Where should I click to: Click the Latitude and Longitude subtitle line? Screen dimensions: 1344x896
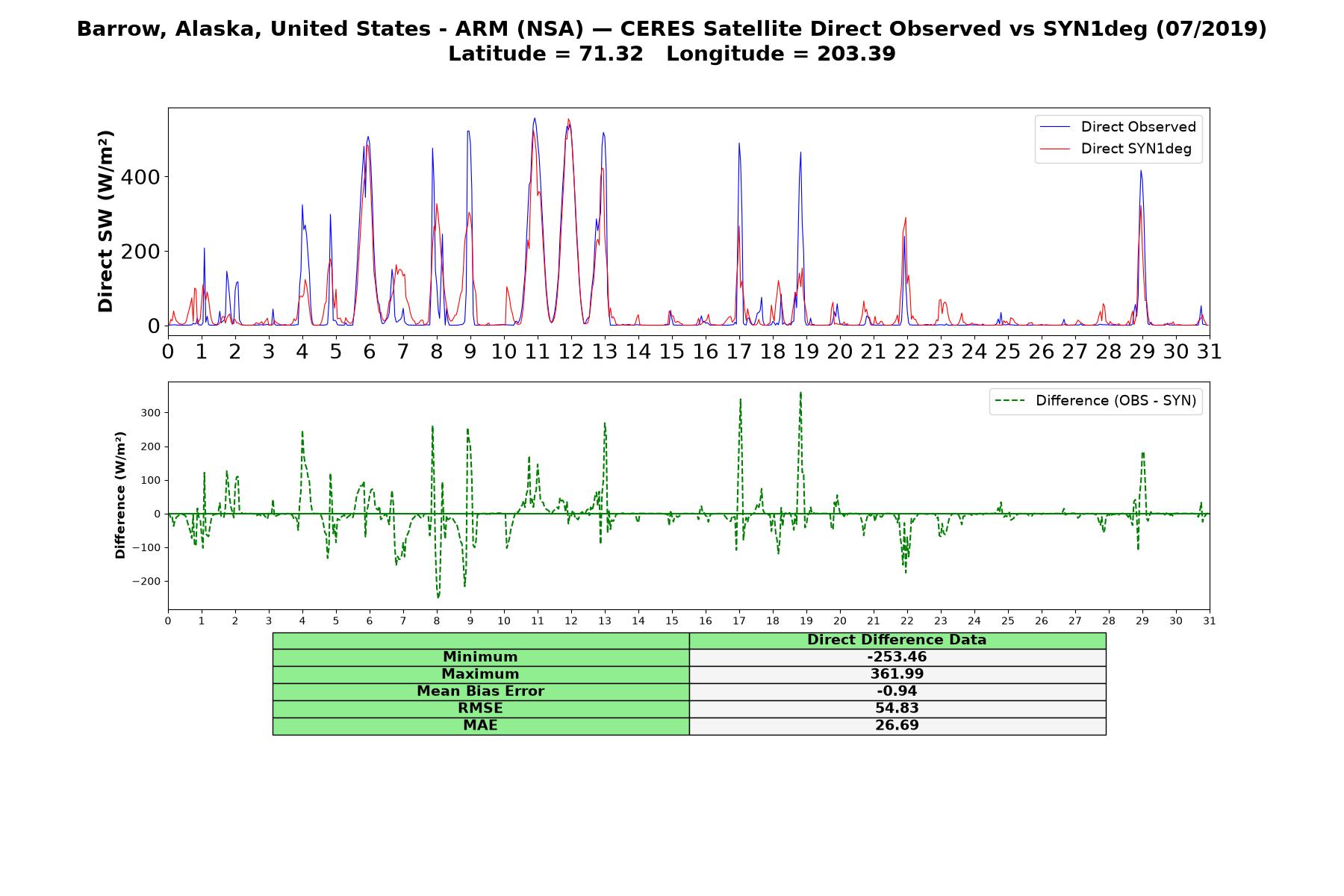point(672,54)
